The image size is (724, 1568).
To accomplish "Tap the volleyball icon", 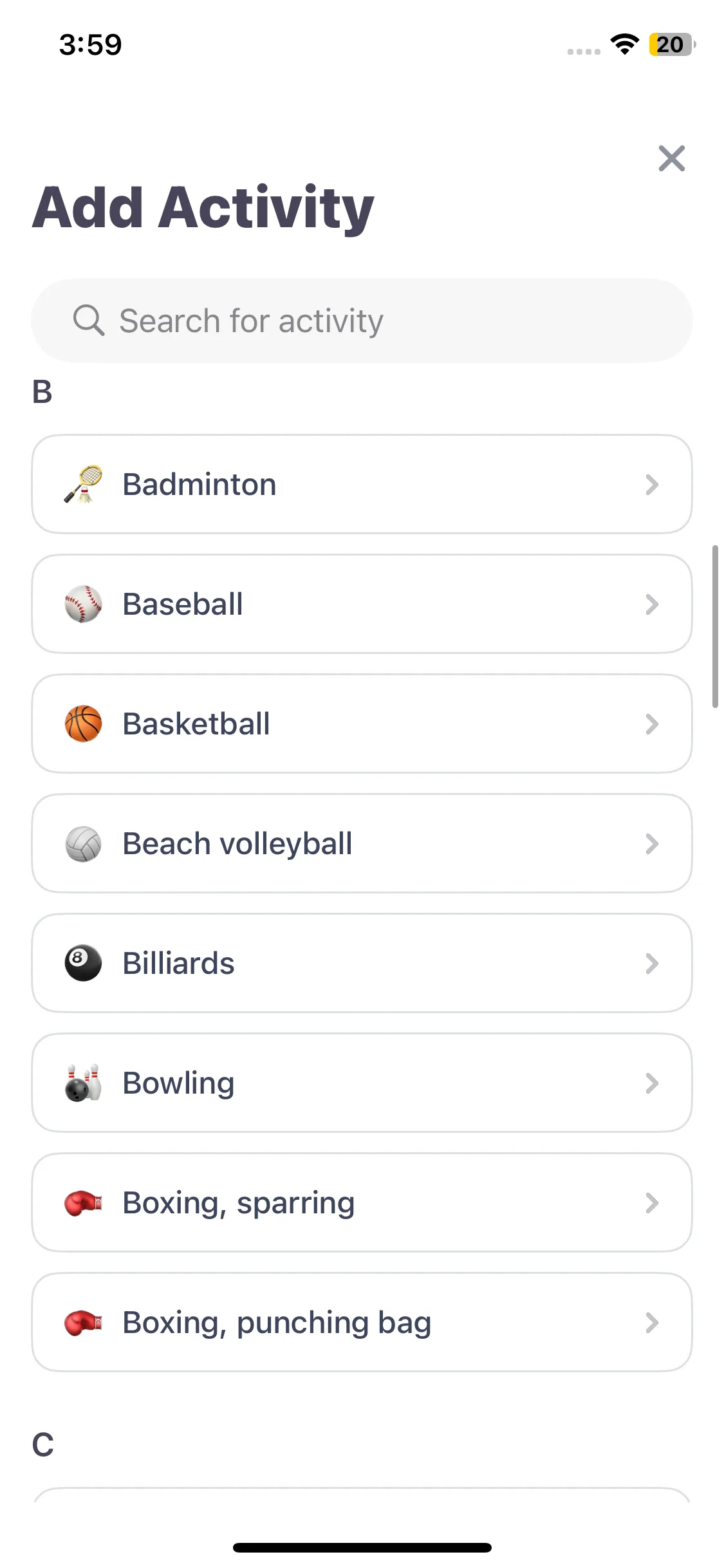I will [x=83, y=843].
